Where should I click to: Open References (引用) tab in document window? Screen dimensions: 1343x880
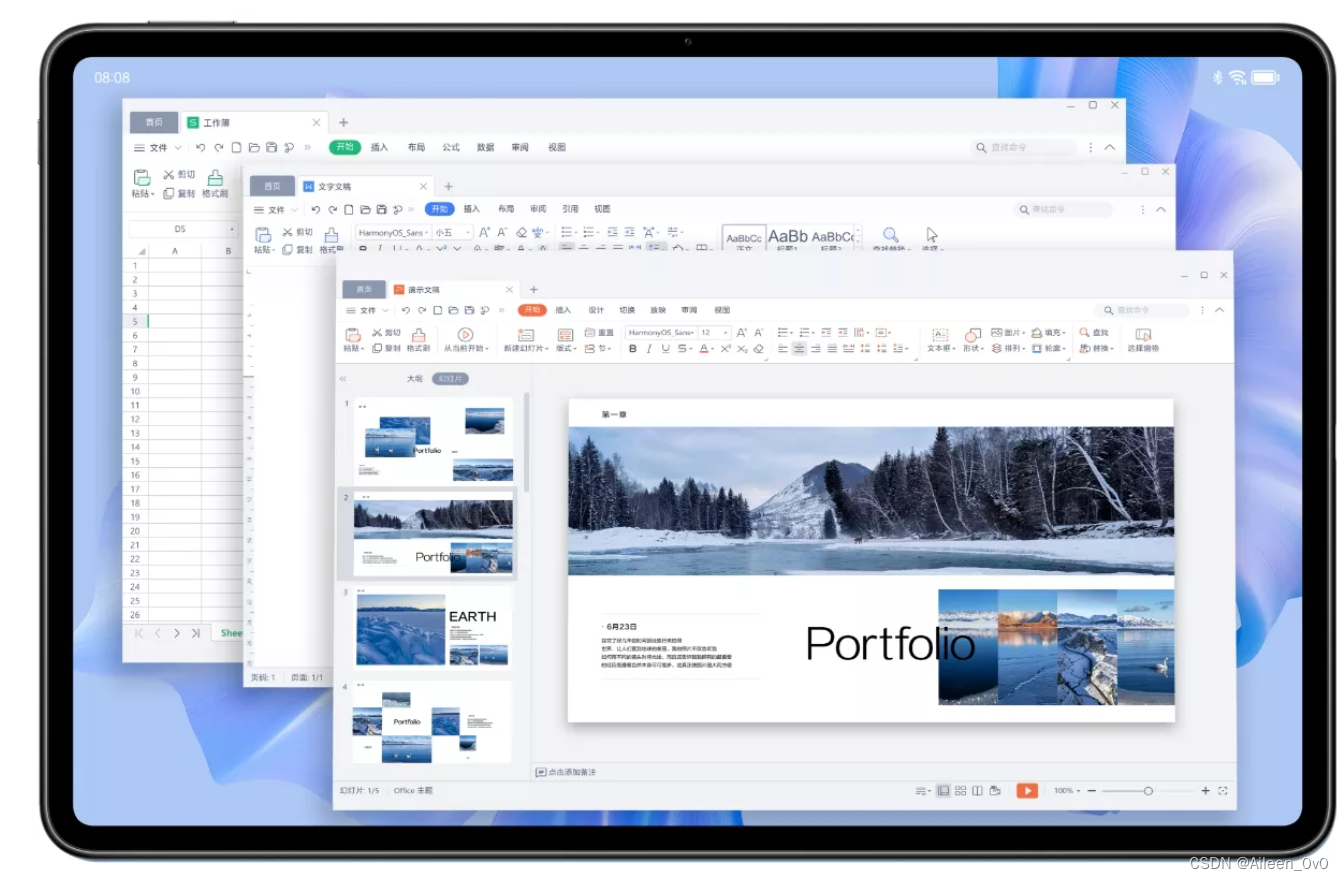click(570, 209)
